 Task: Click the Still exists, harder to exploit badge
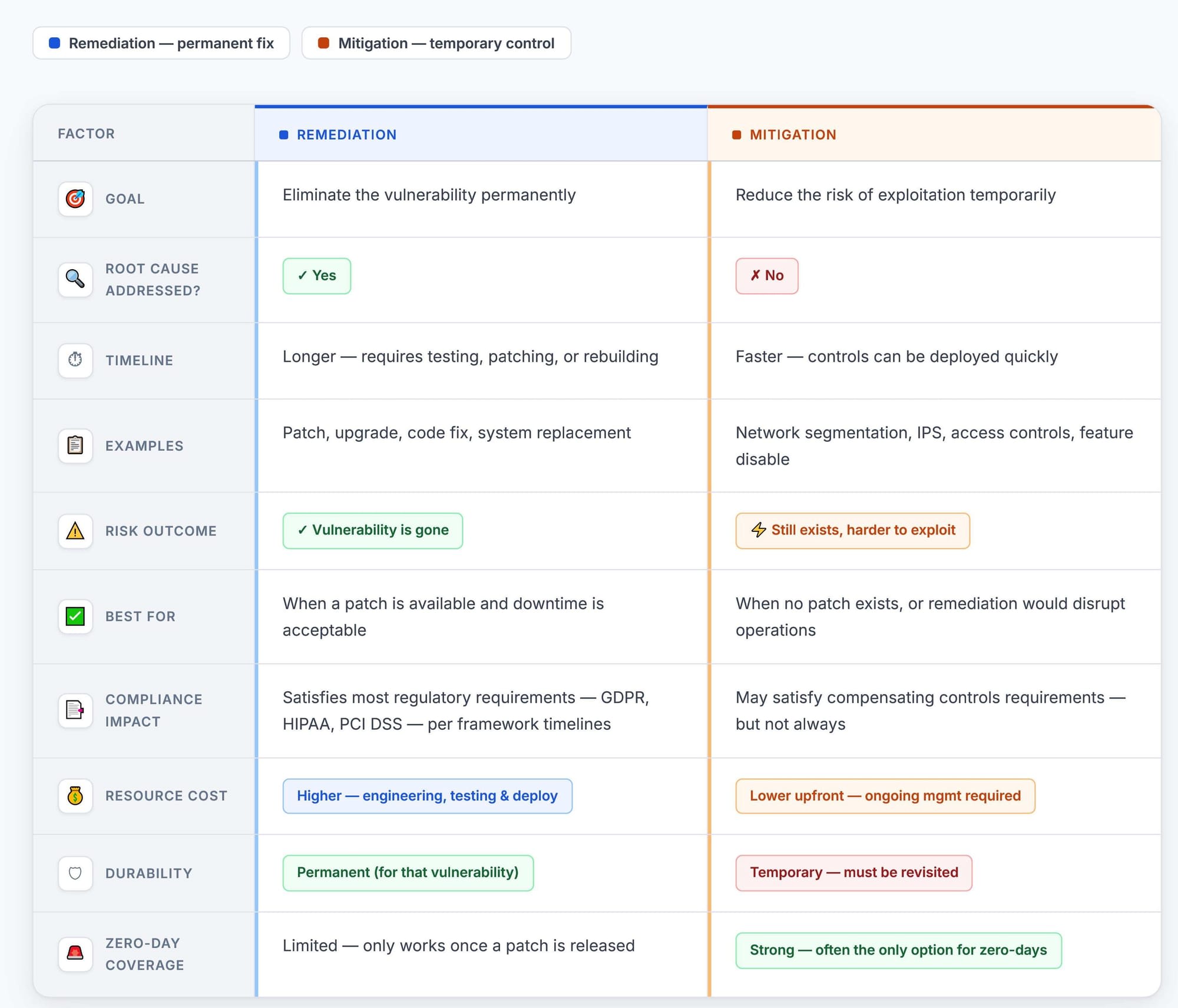pos(852,530)
